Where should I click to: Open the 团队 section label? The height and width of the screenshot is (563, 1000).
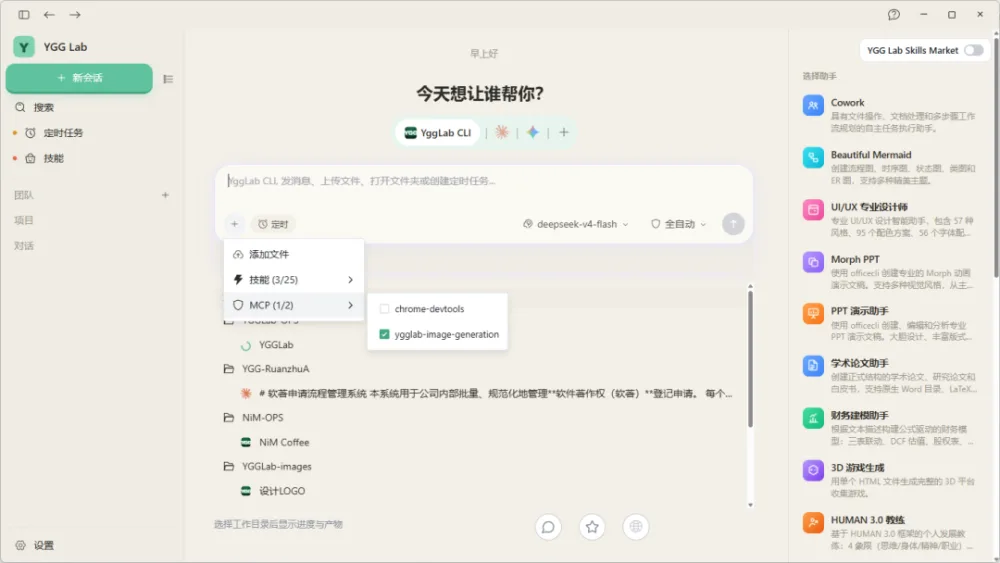24,195
